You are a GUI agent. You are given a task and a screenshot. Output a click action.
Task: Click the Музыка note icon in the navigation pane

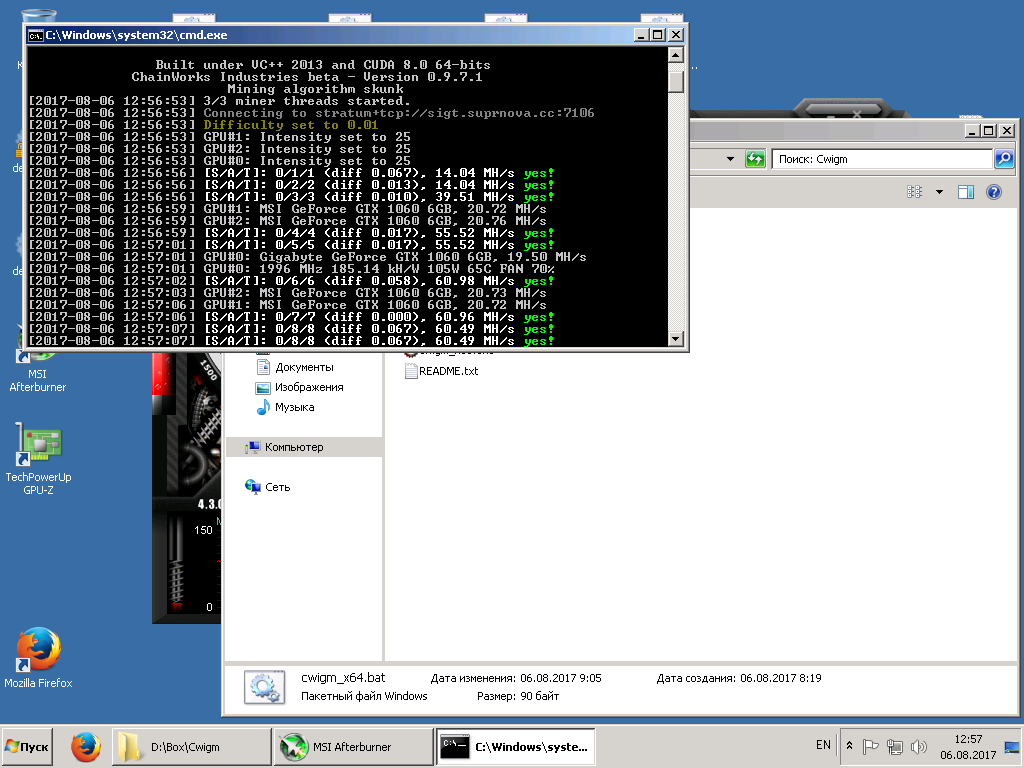point(263,408)
